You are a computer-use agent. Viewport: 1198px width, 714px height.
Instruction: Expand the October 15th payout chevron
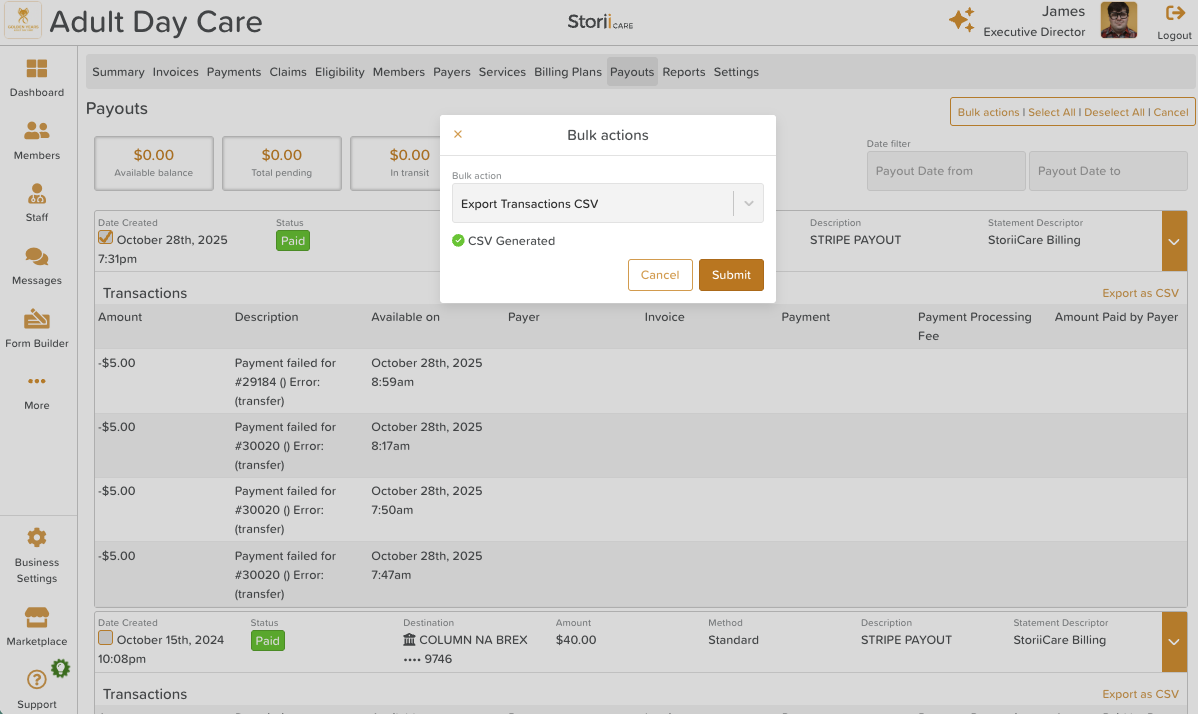pos(1174,641)
